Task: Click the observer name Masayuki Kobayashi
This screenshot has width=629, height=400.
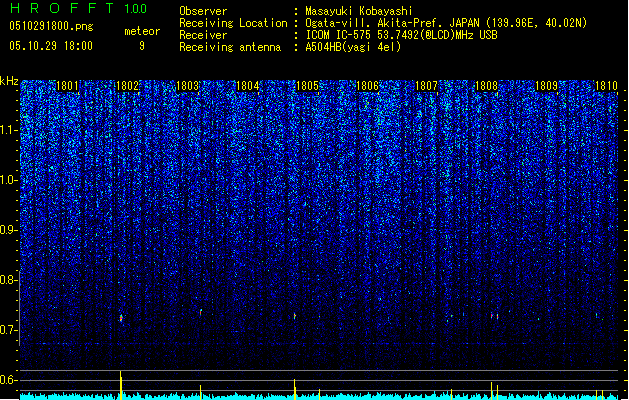Action: click(x=359, y=11)
